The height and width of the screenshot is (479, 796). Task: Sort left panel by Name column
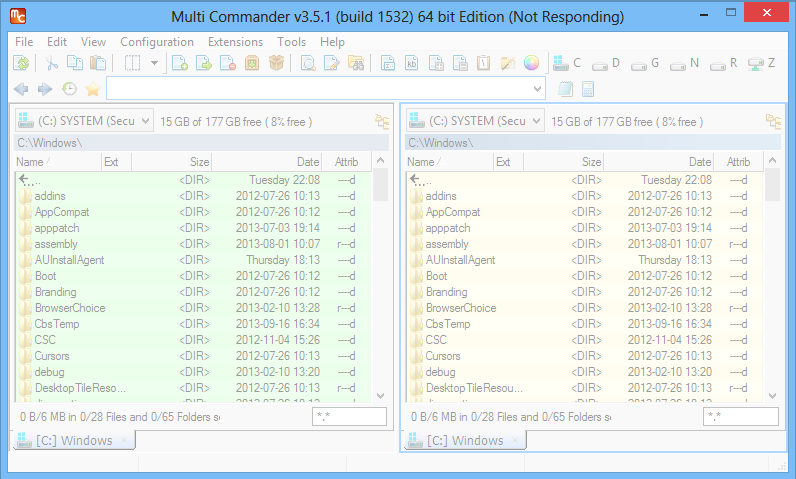(x=58, y=162)
